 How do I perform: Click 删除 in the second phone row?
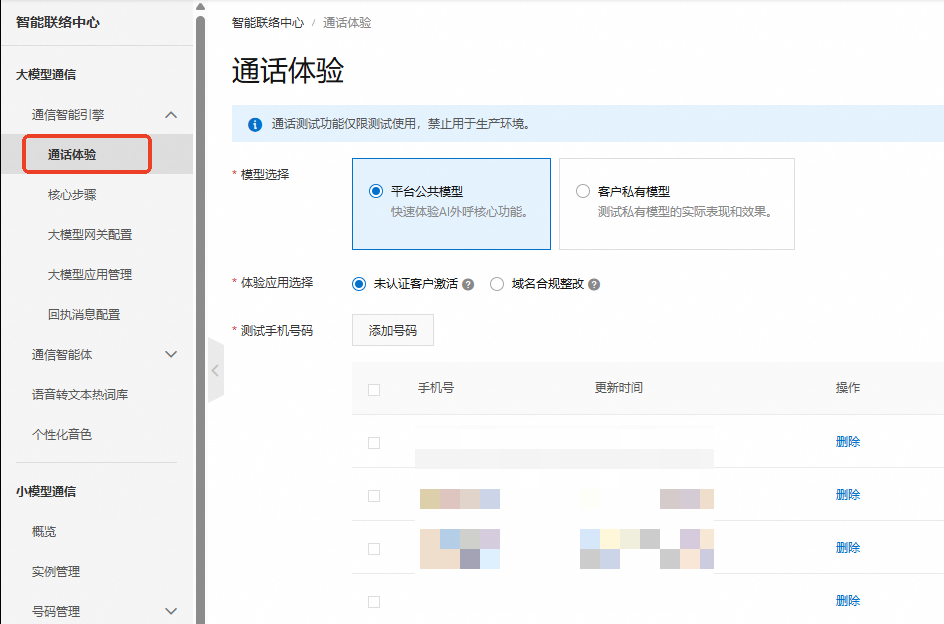point(848,495)
